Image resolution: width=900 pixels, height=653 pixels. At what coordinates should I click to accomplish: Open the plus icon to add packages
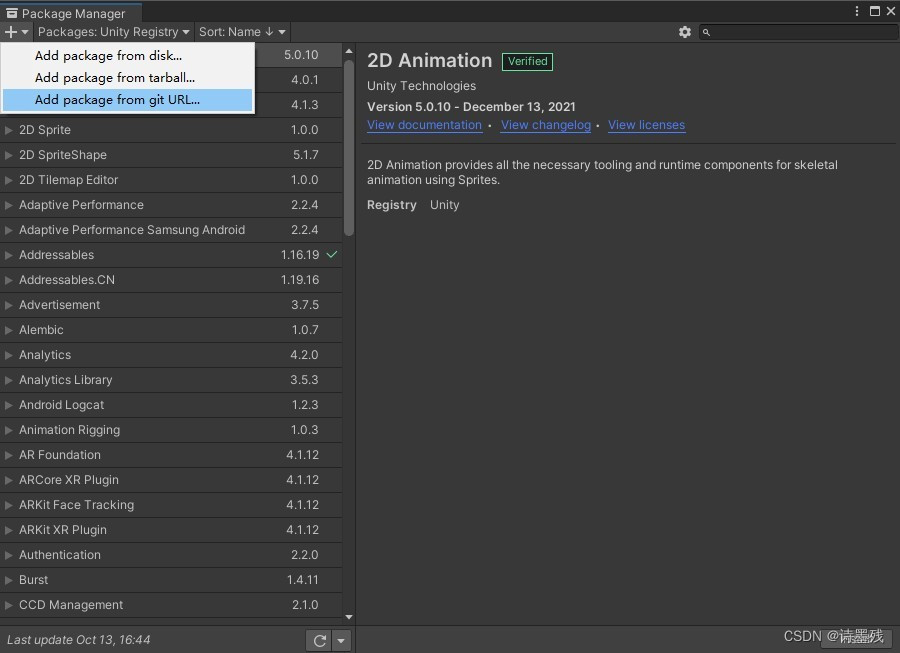[x=10, y=31]
